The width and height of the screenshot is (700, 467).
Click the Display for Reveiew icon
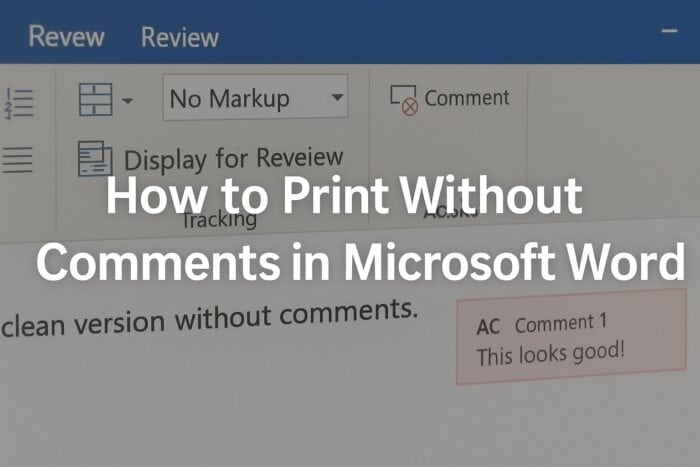[x=95, y=158]
